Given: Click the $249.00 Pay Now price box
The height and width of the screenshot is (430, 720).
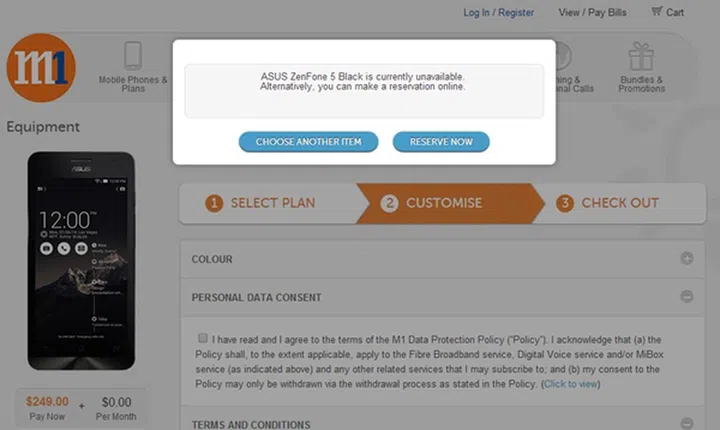Looking at the screenshot, I should pyautogui.click(x=47, y=407).
